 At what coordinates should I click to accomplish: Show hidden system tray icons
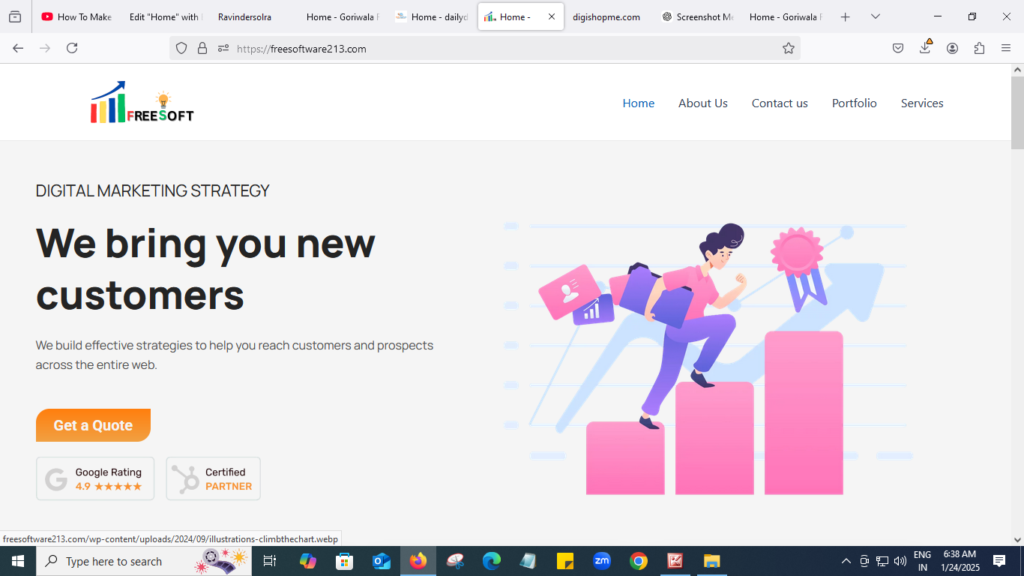click(846, 561)
